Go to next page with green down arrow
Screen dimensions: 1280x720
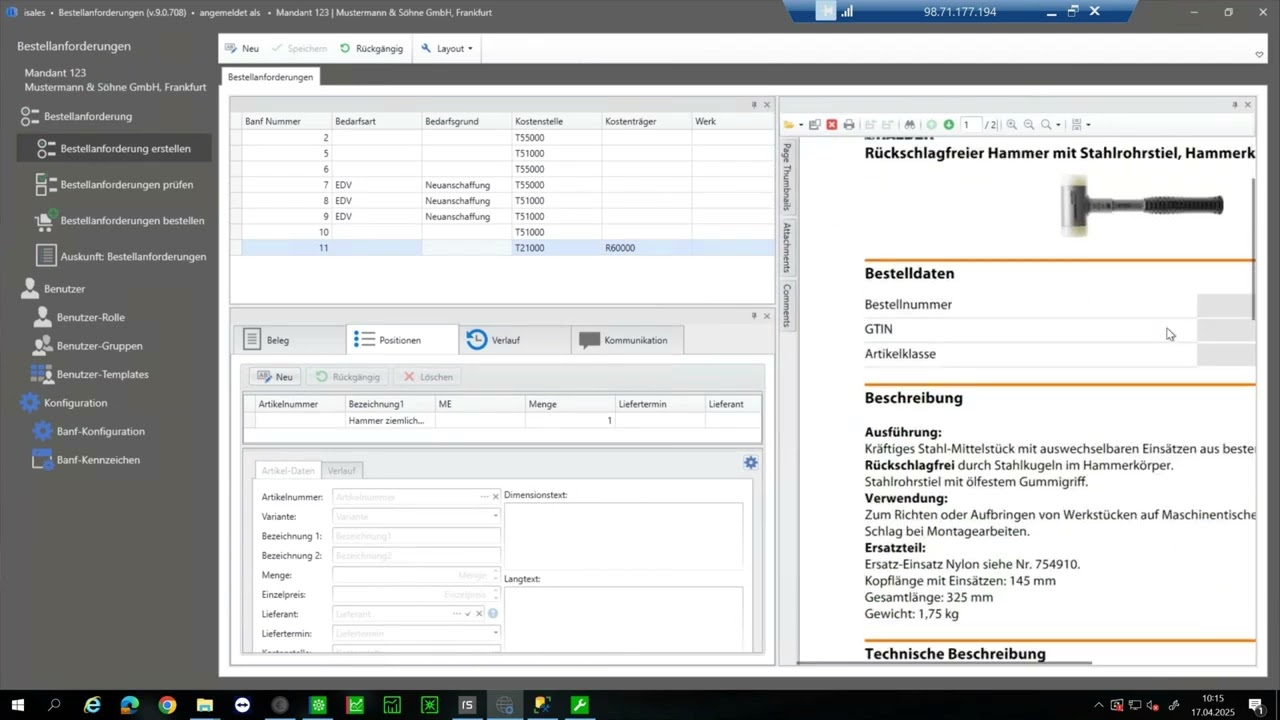[949, 125]
